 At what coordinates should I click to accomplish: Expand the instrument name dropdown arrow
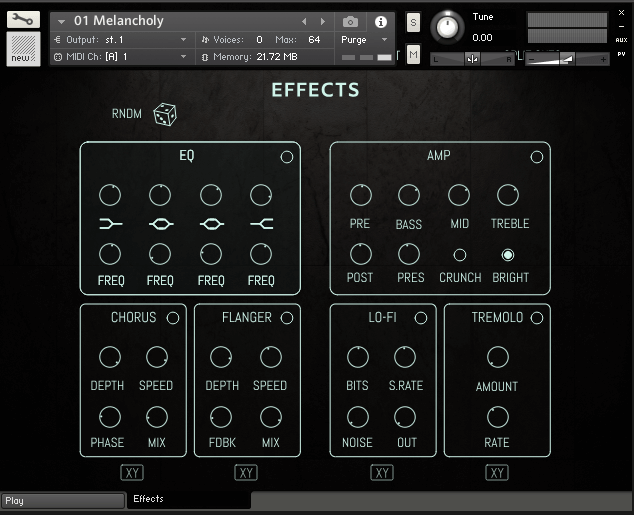click(x=62, y=22)
